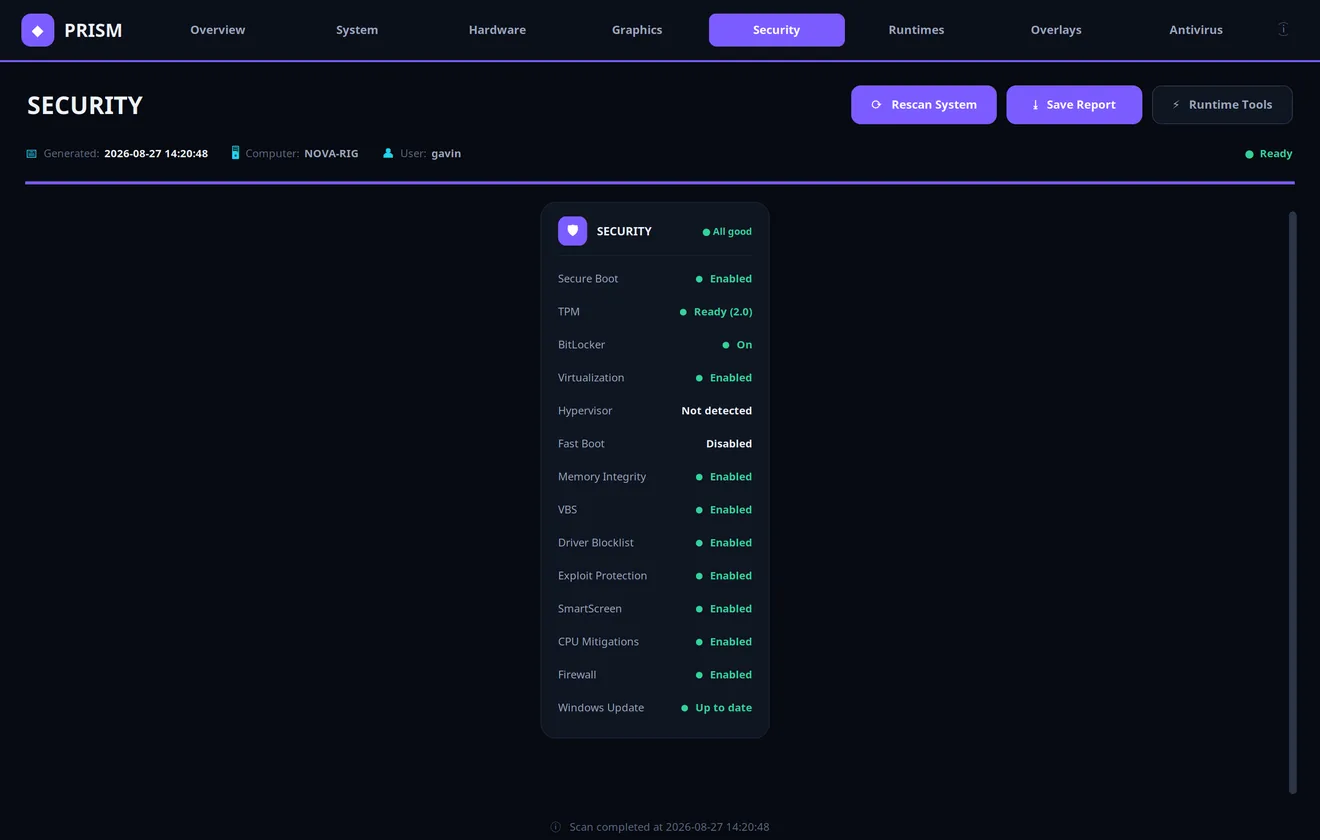Click the green Ready status dot
Viewport: 1320px width, 840px height.
click(1249, 154)
